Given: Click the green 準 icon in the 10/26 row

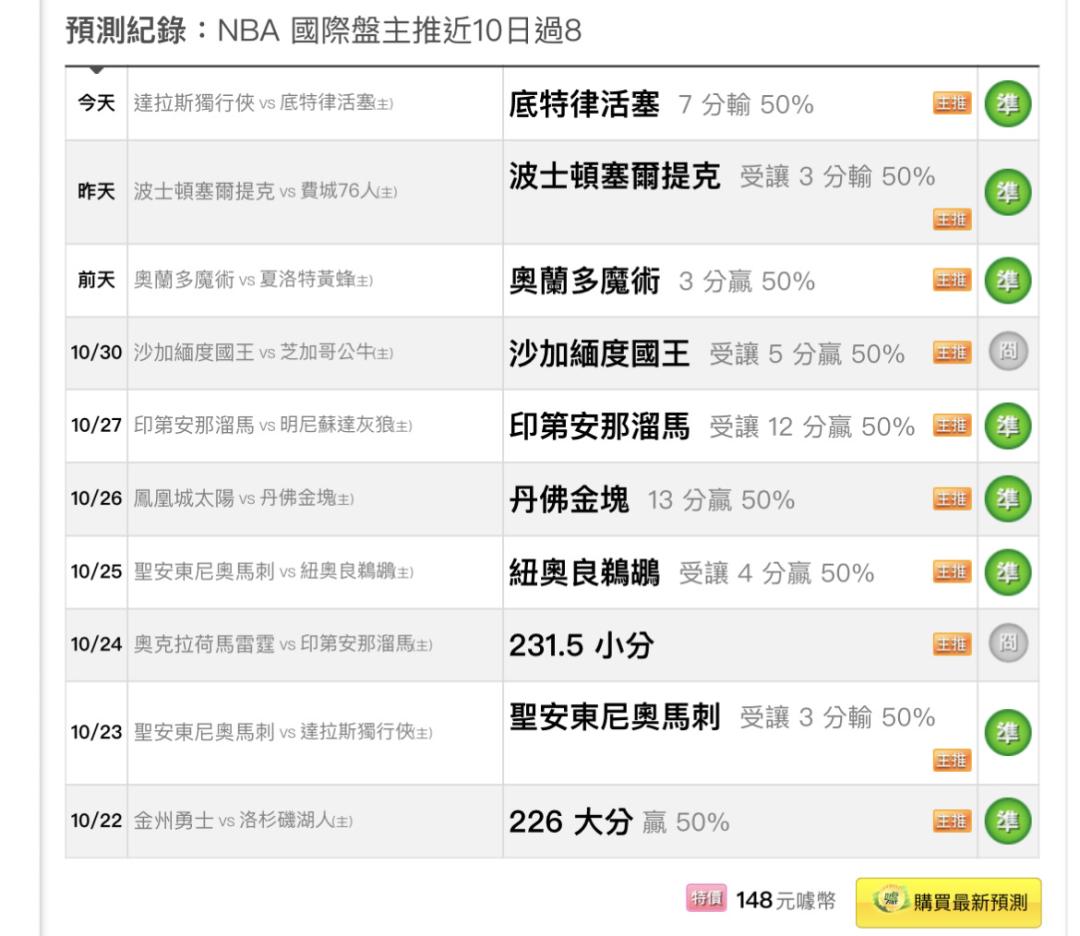Looking at the screenshot, I should click(1008, 499).
